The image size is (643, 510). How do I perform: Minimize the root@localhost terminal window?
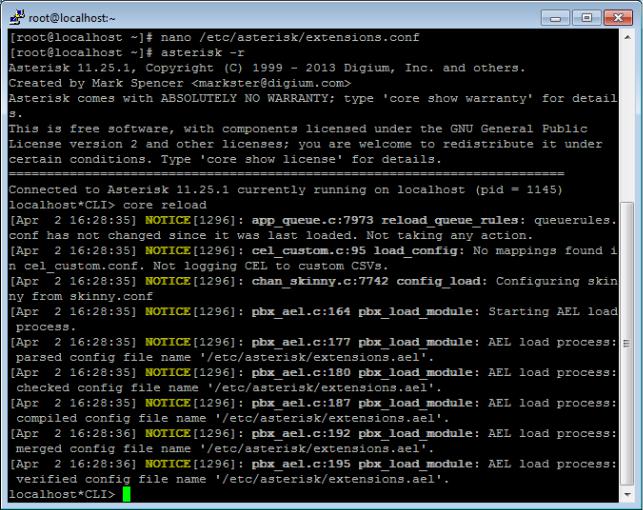[x=555, y=18]
